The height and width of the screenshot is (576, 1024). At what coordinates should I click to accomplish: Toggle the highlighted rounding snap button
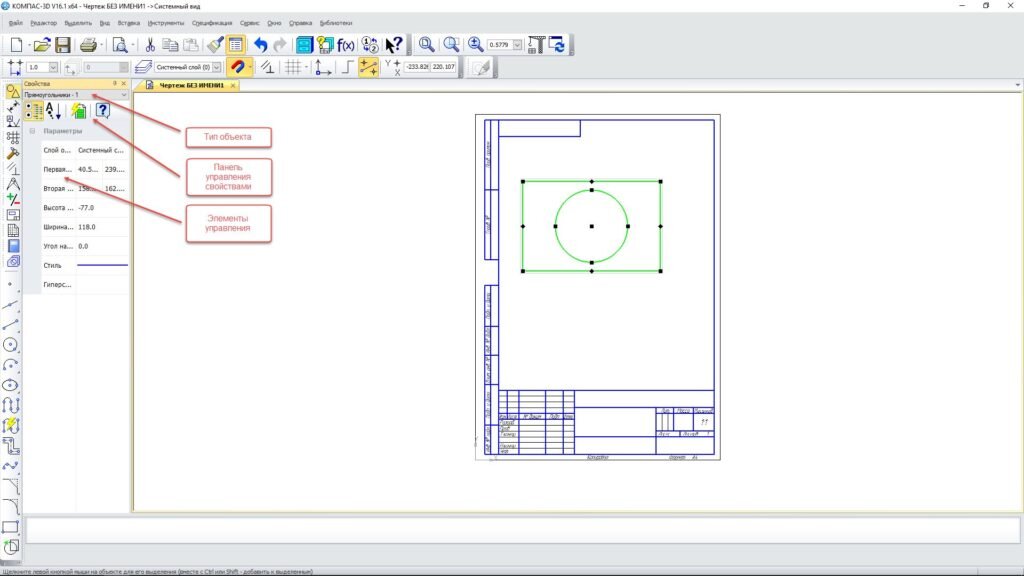coord(368,67)
